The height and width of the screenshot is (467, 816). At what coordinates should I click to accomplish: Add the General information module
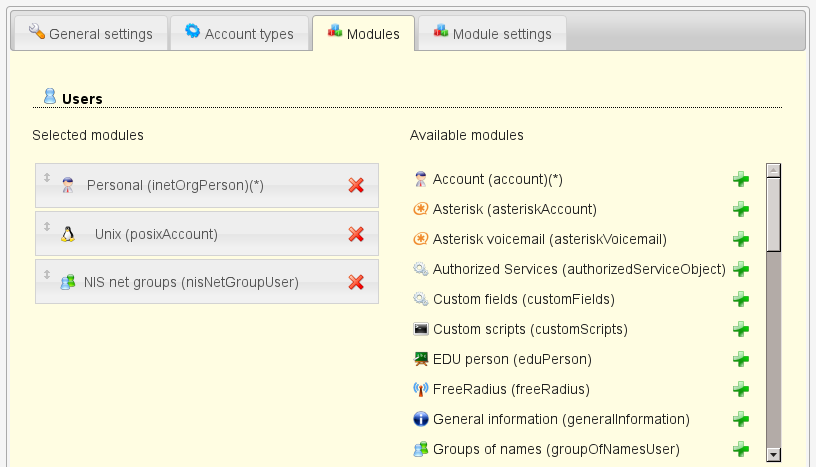[x=741, y=419]
